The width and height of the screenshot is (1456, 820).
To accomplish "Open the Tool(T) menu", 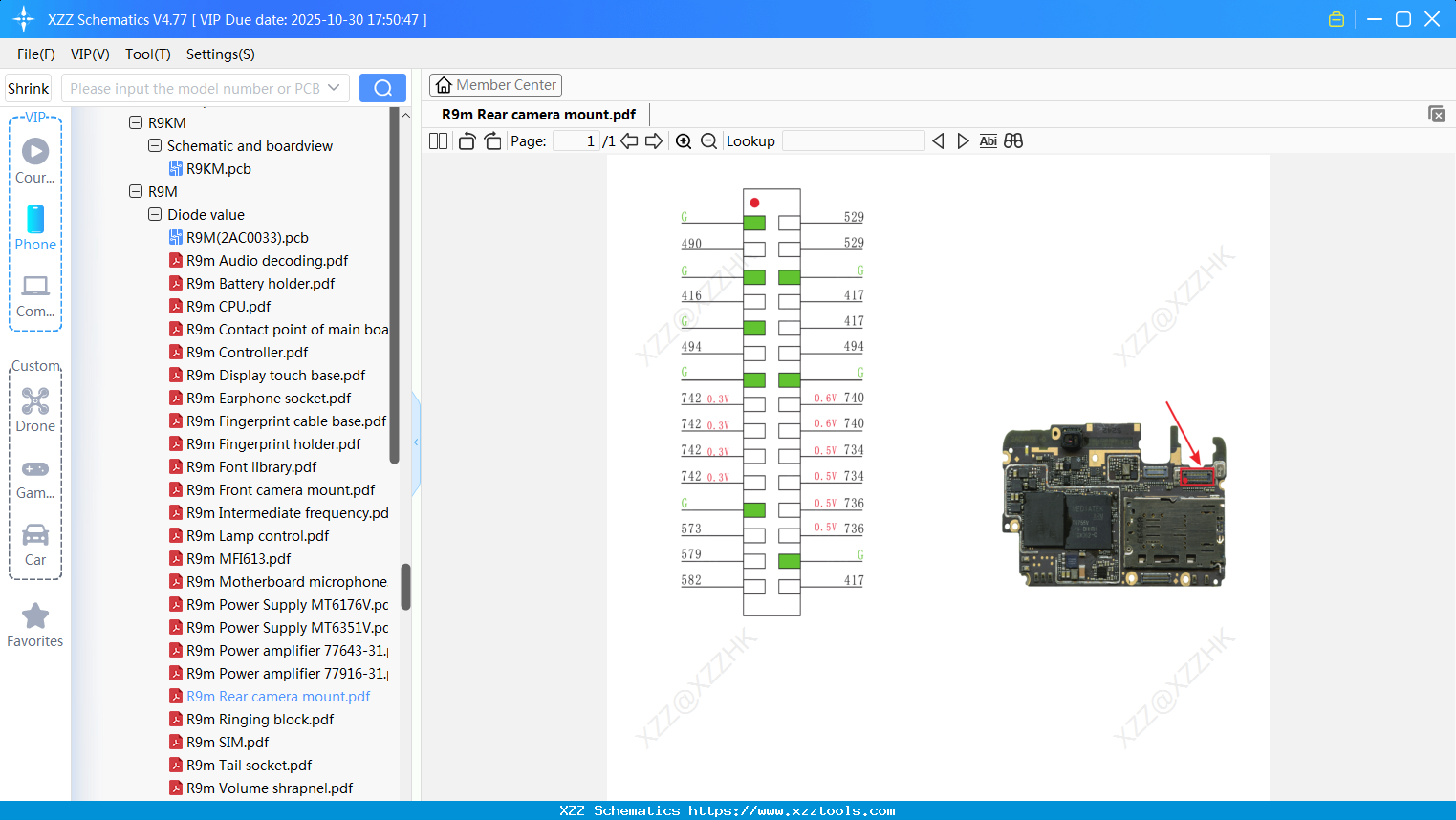I will click(x=147, y=54).
